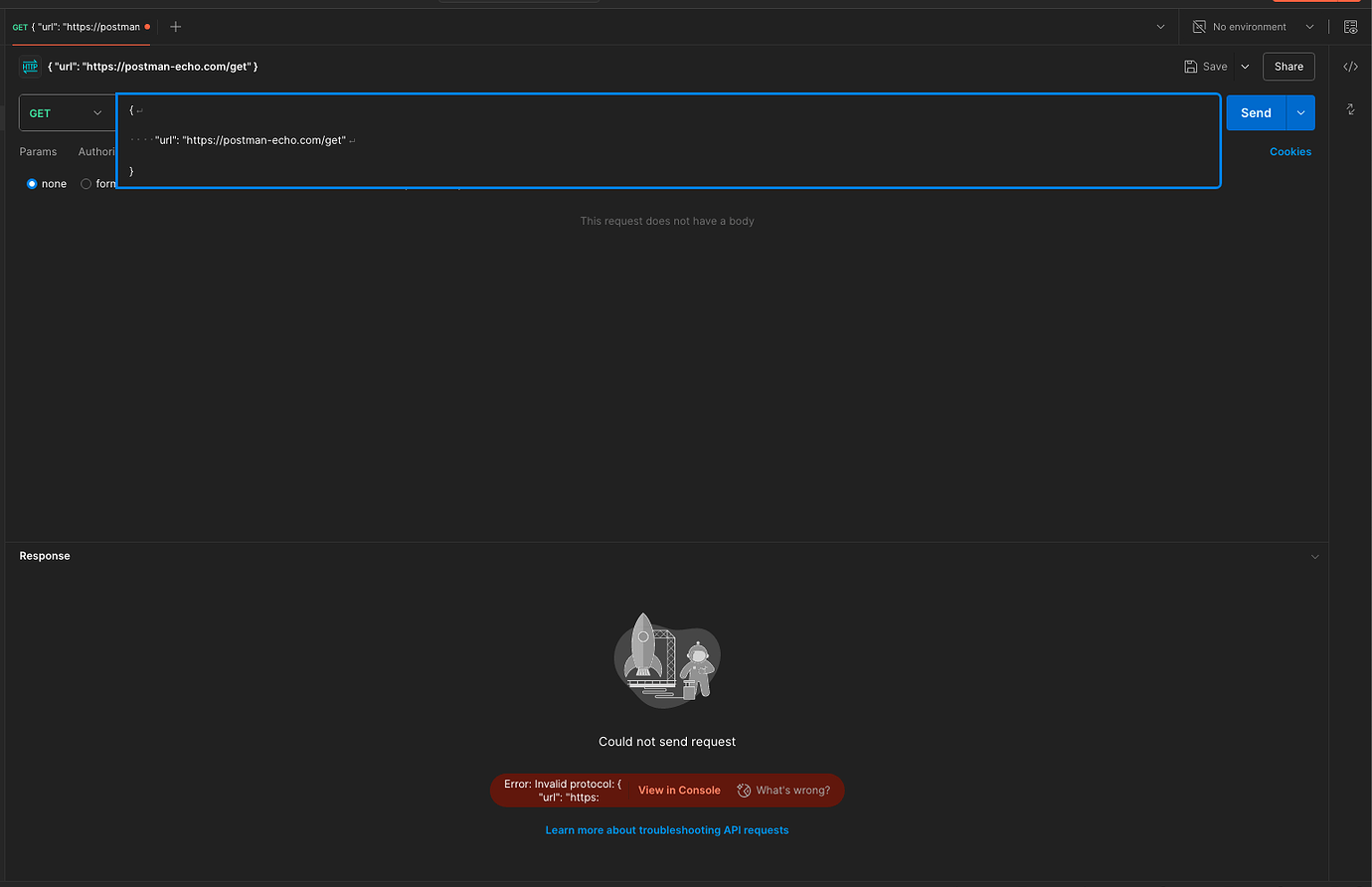The image size is (1372, 887).
Task: Send the request
Action: [x=1255, y=112]
